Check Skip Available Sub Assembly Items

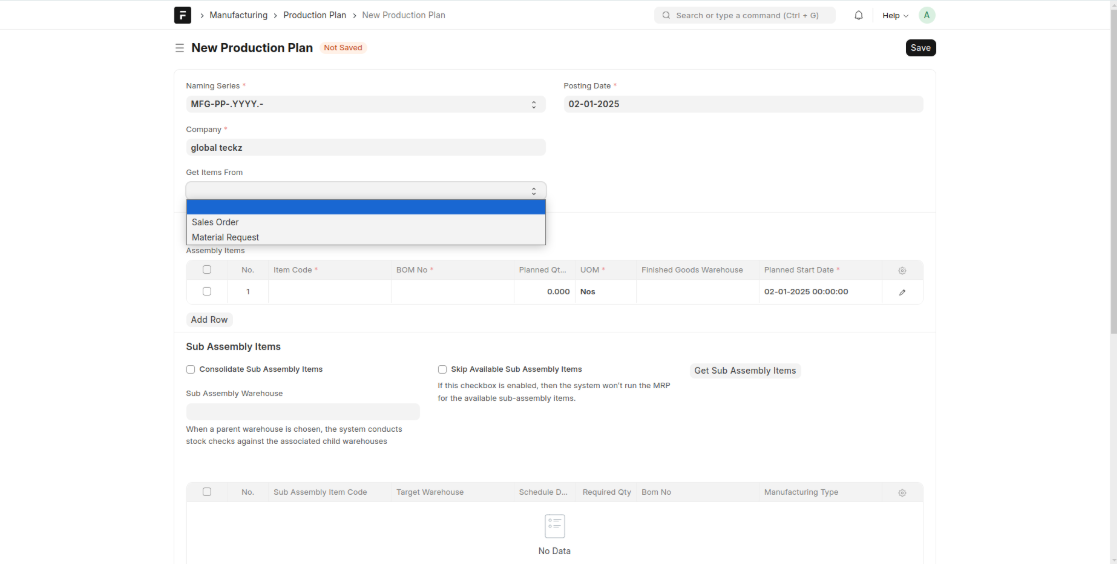[442, 369]
